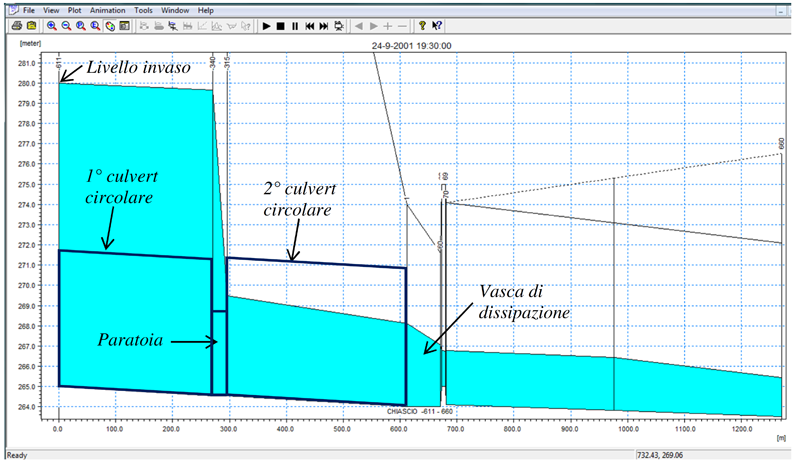This screenshot has height=461, width=800.
Task: Click the multicolored palette toolbar icon
Action: pos(110,25)
